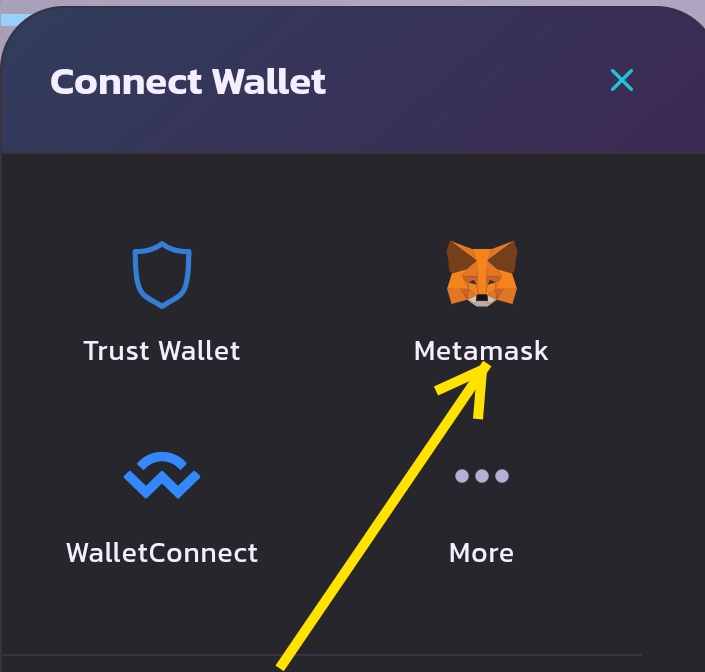Click the yellow arrow's tail near the bottom
Viewport: 705px width, 672px height.
284,663
